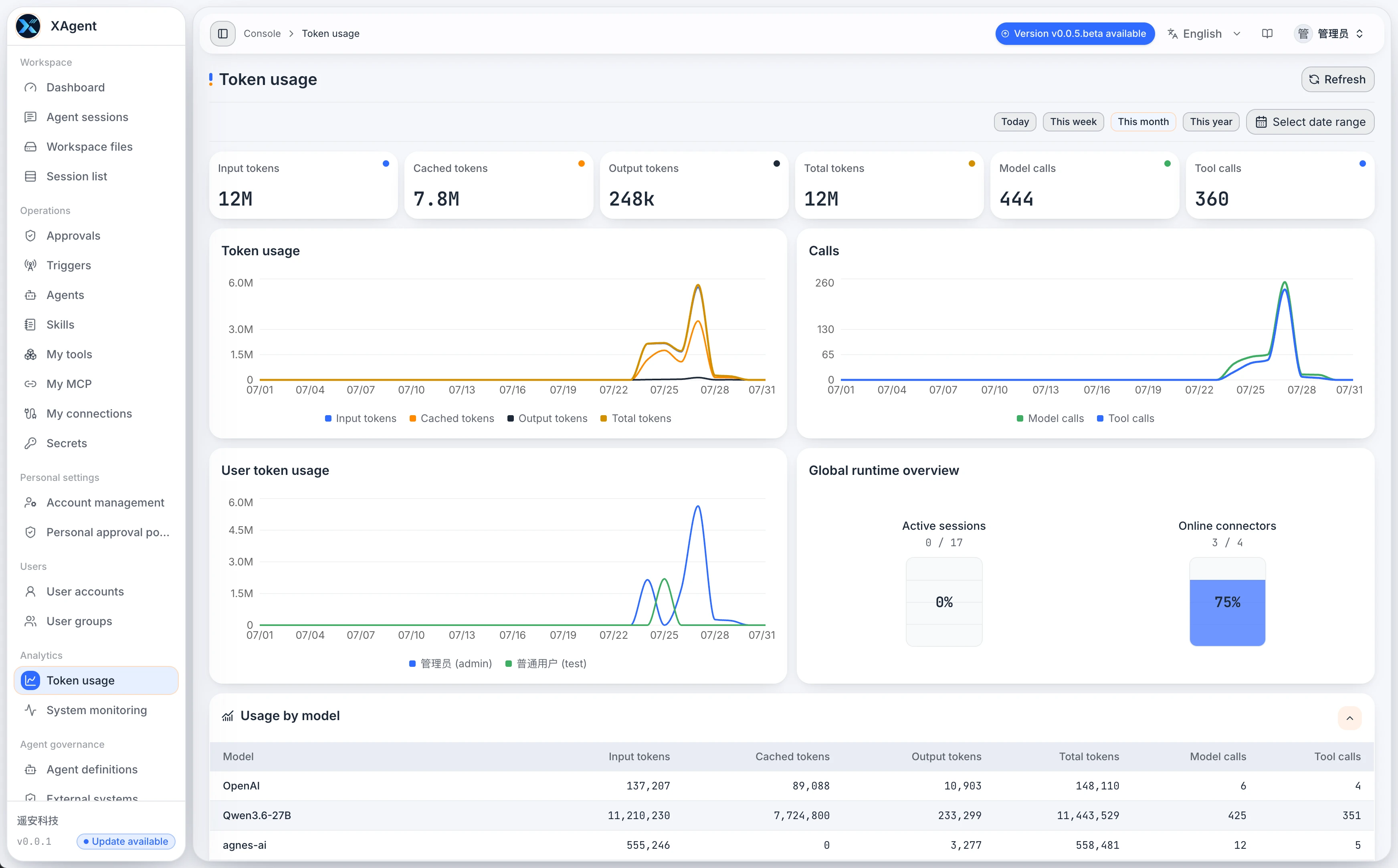Click the Refresh button
This screenshot has width=1398, height=868.
pos(1337,79)
